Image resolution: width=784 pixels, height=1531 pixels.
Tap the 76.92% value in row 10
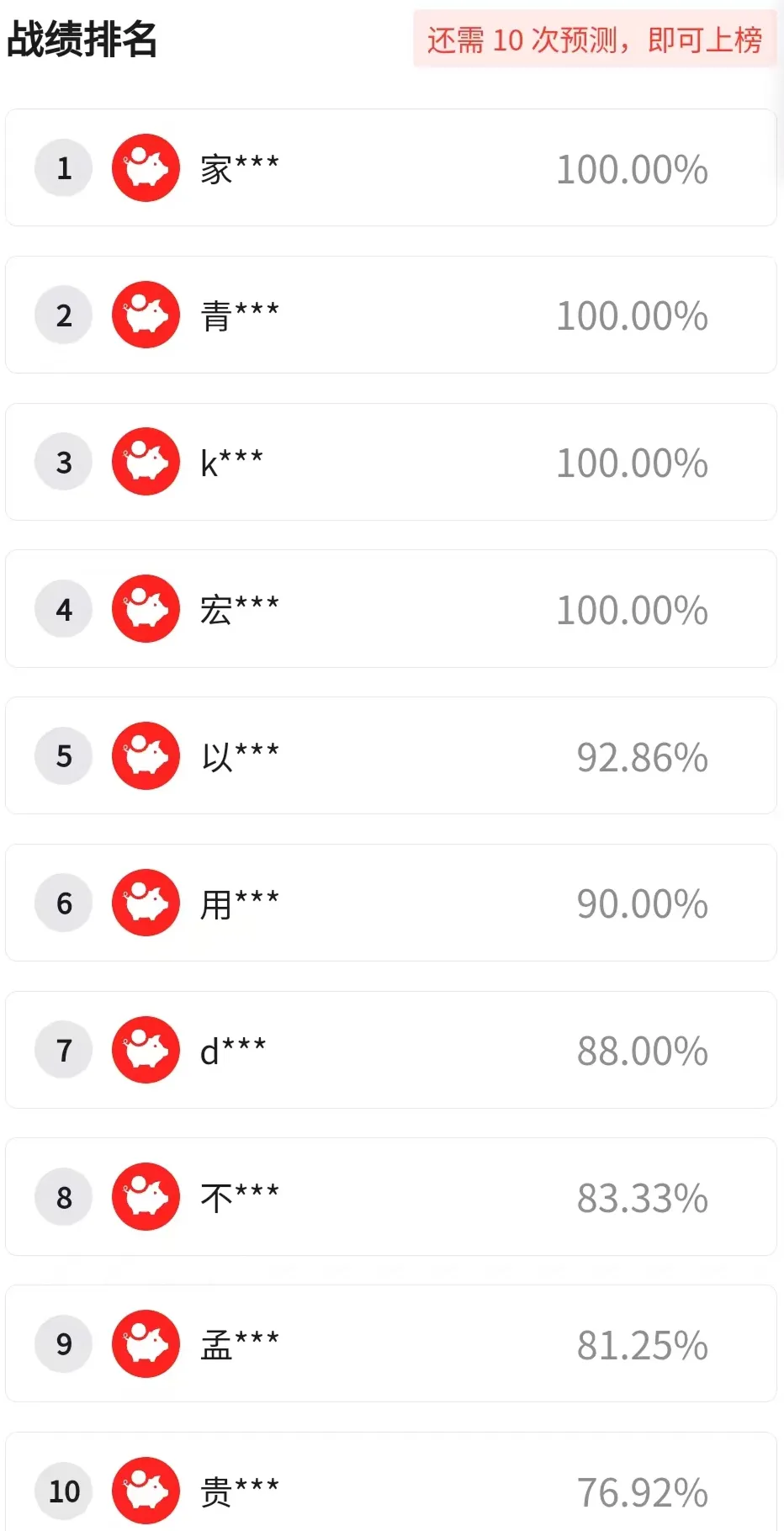coord(642,1492)
